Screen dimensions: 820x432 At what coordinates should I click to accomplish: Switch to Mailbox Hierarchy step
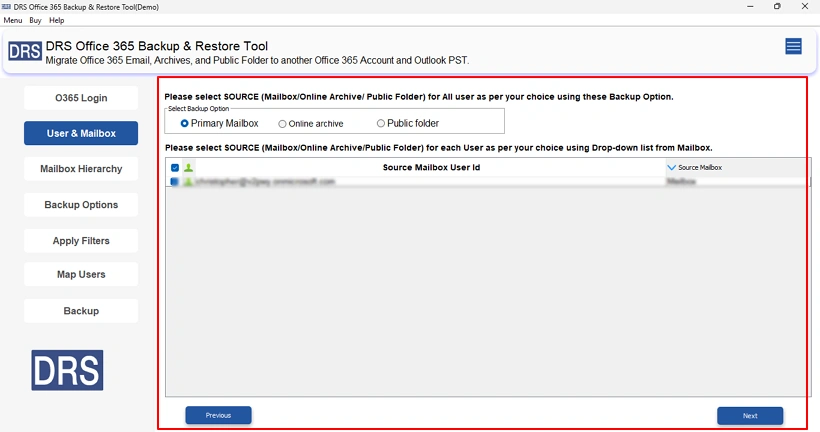tap(81, 169)
